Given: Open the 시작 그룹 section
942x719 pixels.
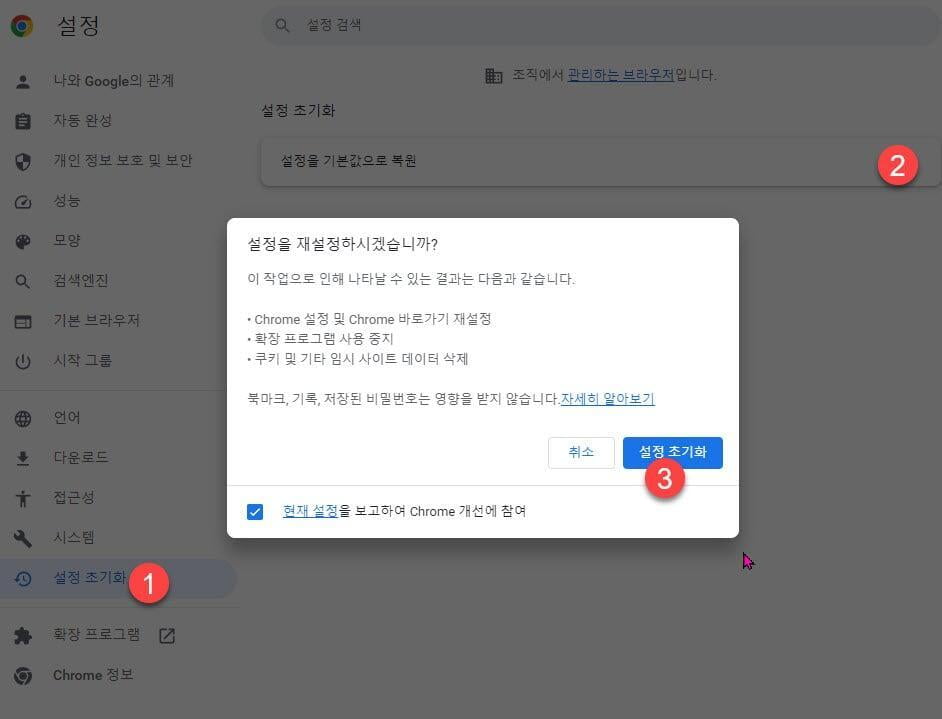Looking at the screenshot, I should click(x=82, y=360).
